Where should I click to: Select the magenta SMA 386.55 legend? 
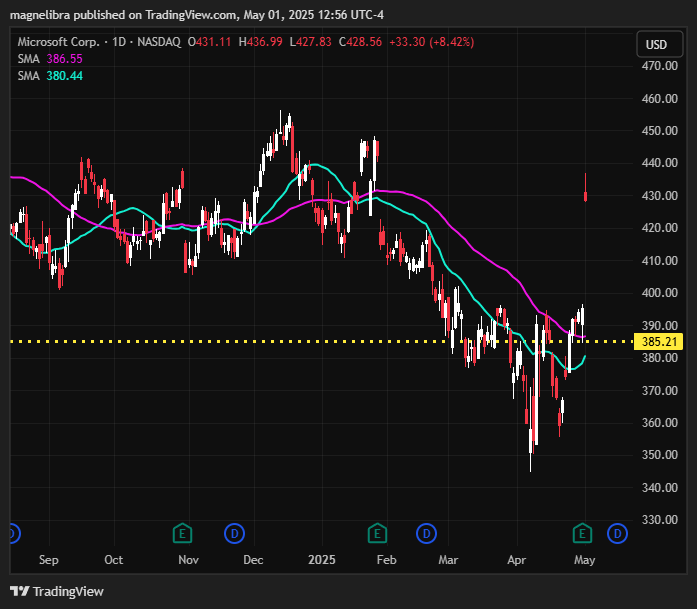[50, 59]
